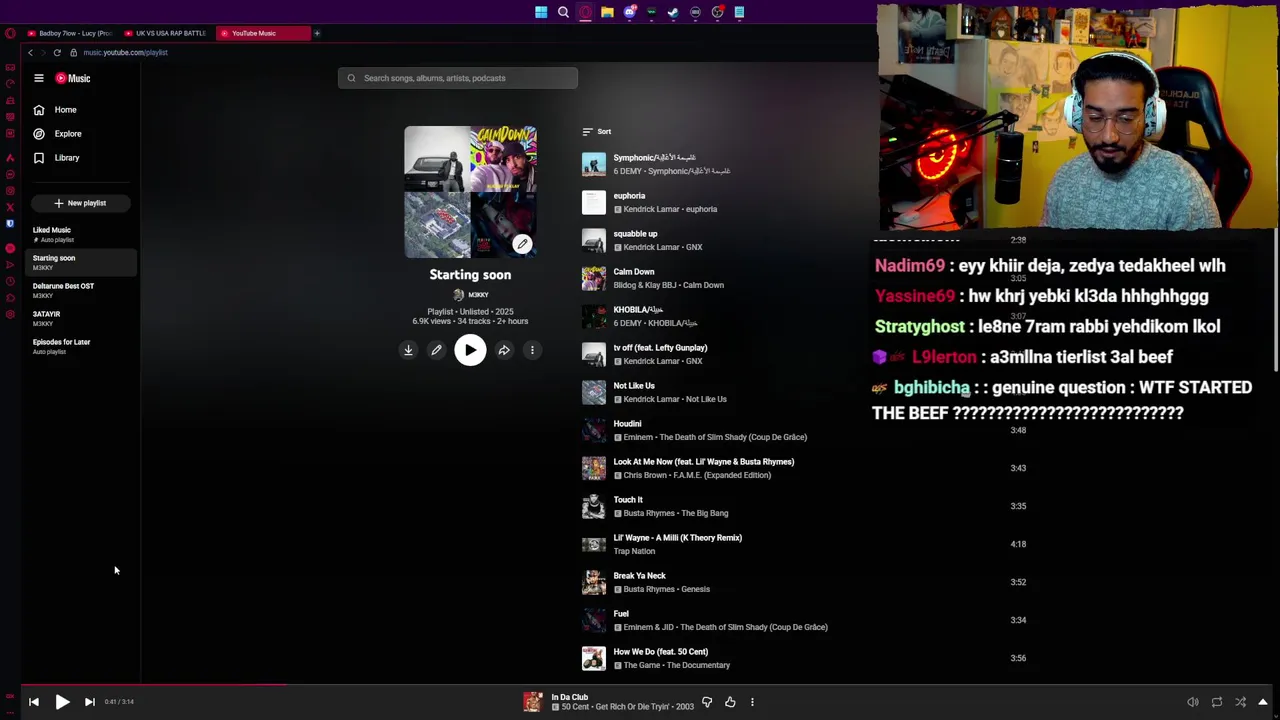This screenshot has height=720, width=1280.
Task: Open the YouTube Music logo home link
Action: [73, 78]
